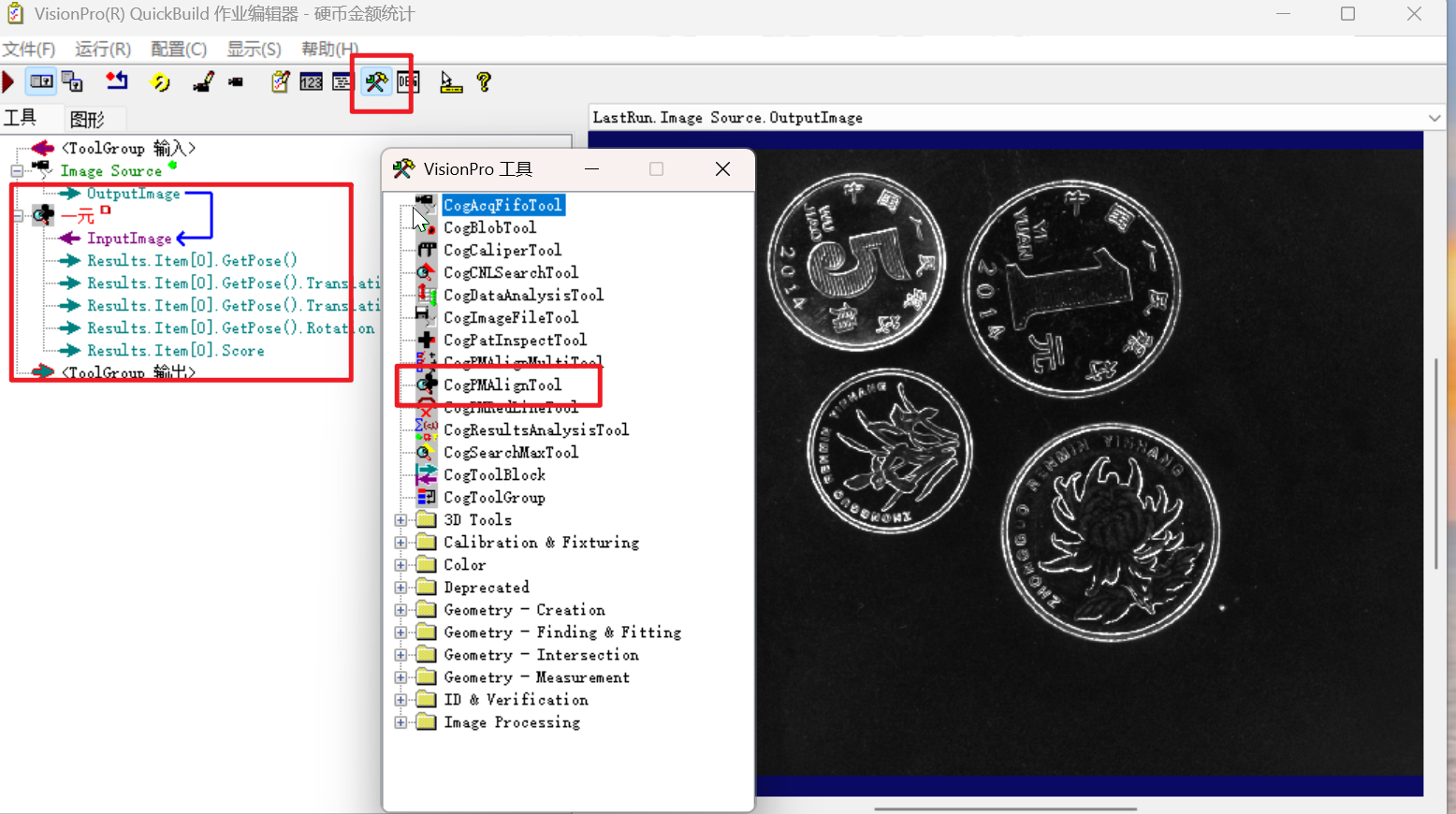Select Results.Item[0].GetPose() row
Screen dimensions: 1456x814
point(192,261)
